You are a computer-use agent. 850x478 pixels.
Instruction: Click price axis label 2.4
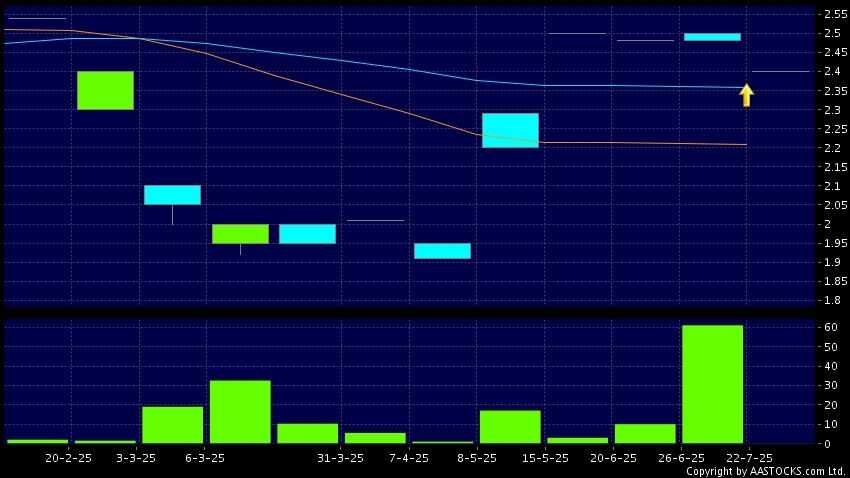coord(832,71)
